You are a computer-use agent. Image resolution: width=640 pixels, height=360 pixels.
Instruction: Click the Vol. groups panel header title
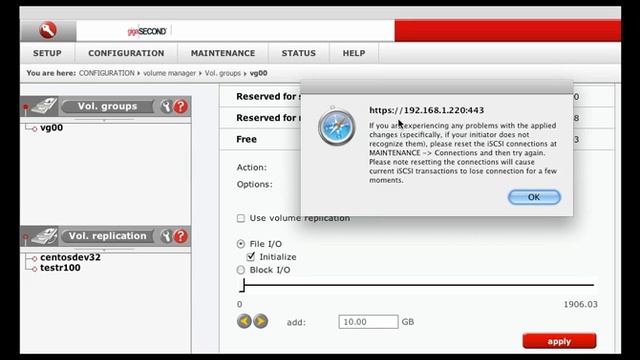pos(107,106)
